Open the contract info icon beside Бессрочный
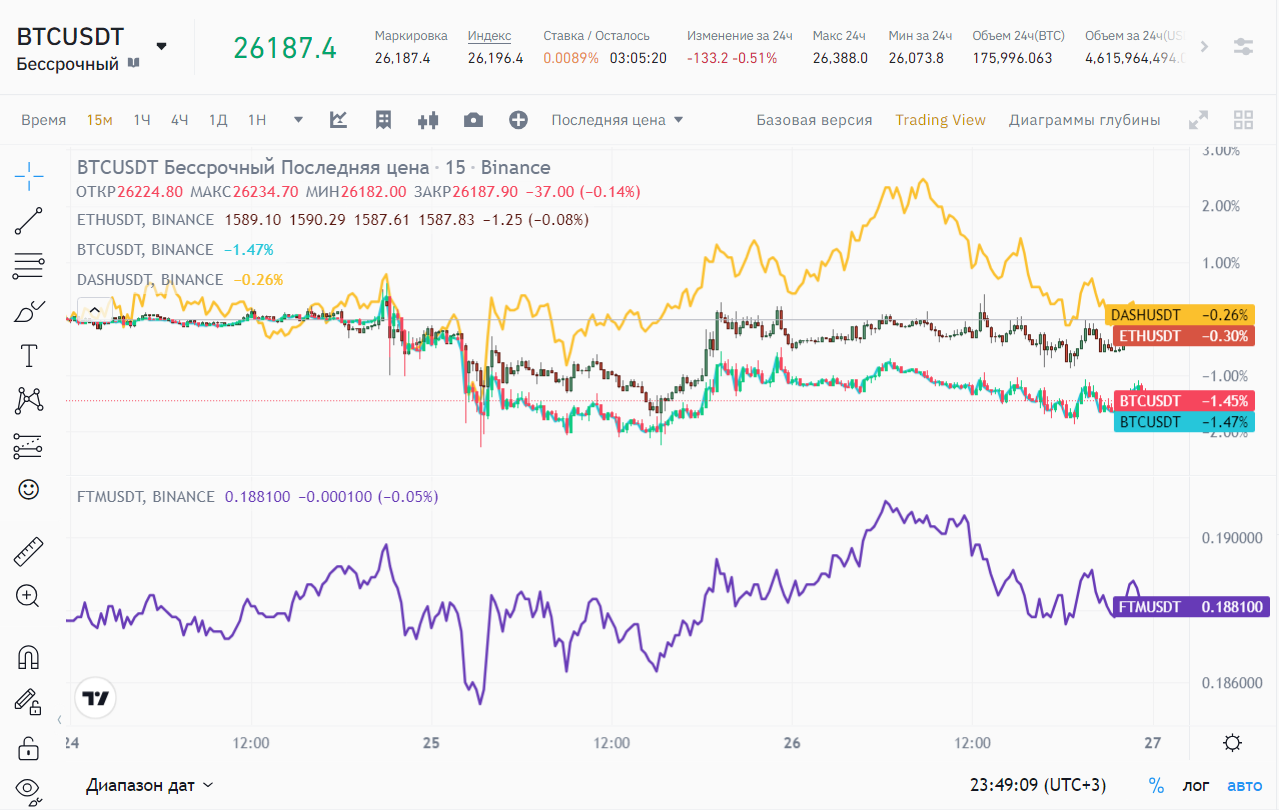1279x810 pixels. coord(134,63)
